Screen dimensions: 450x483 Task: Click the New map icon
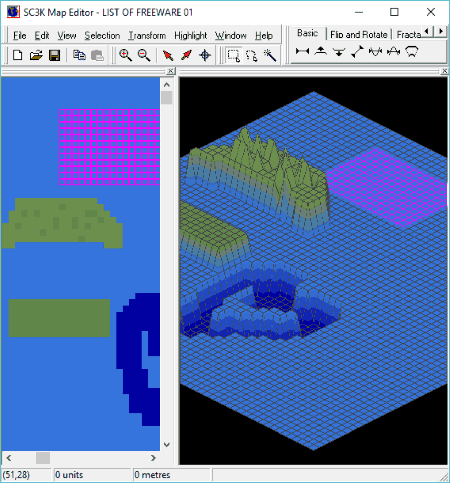pos(17,55)
